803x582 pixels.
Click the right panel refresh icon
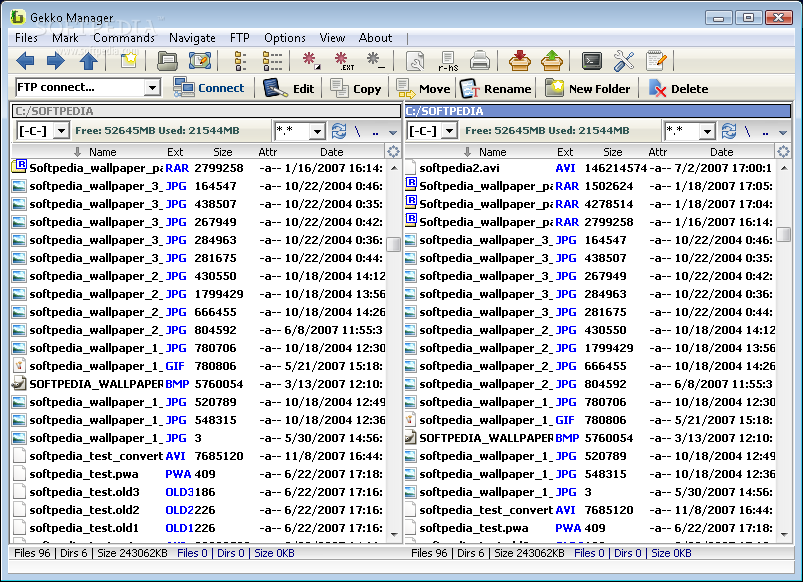point(729,131)
